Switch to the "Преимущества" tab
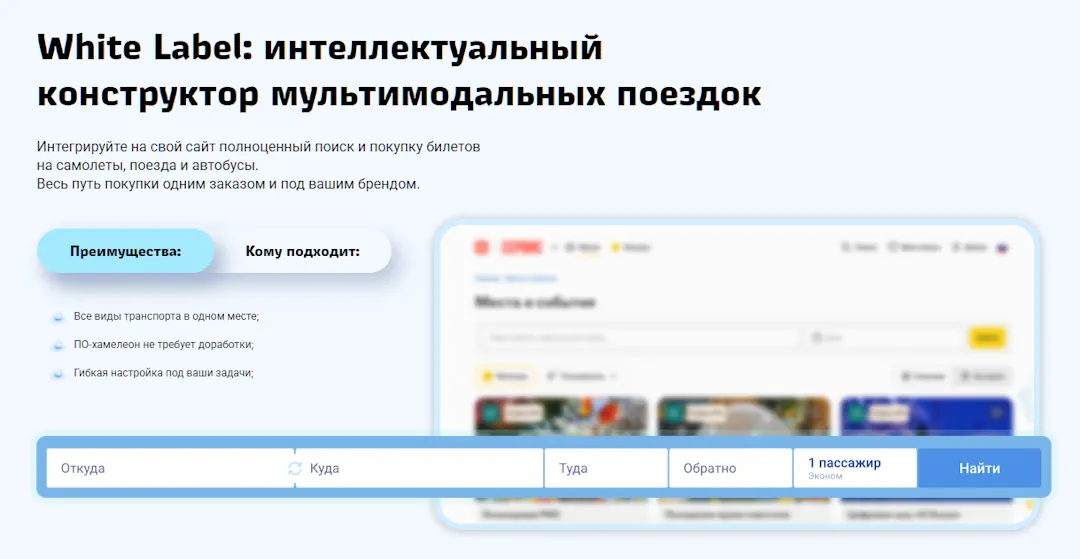 pyautogui.click(x=126, y=251)
